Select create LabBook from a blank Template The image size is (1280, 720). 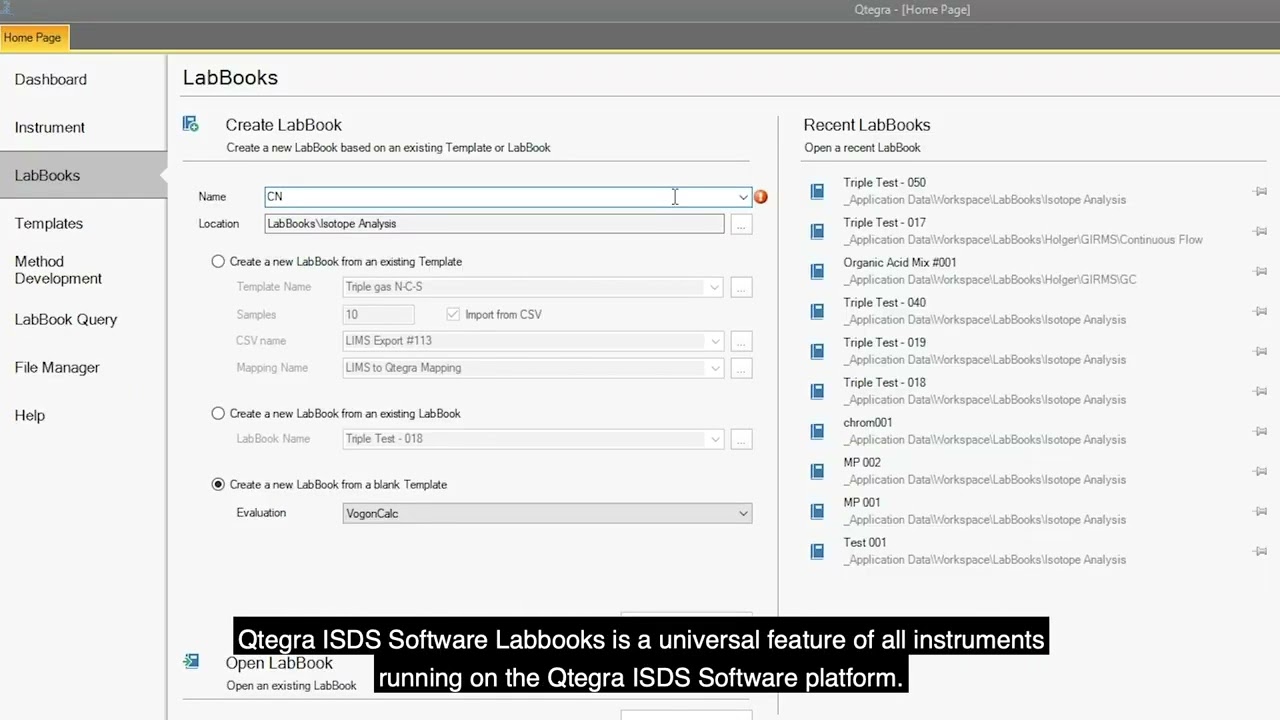point(218,484)
